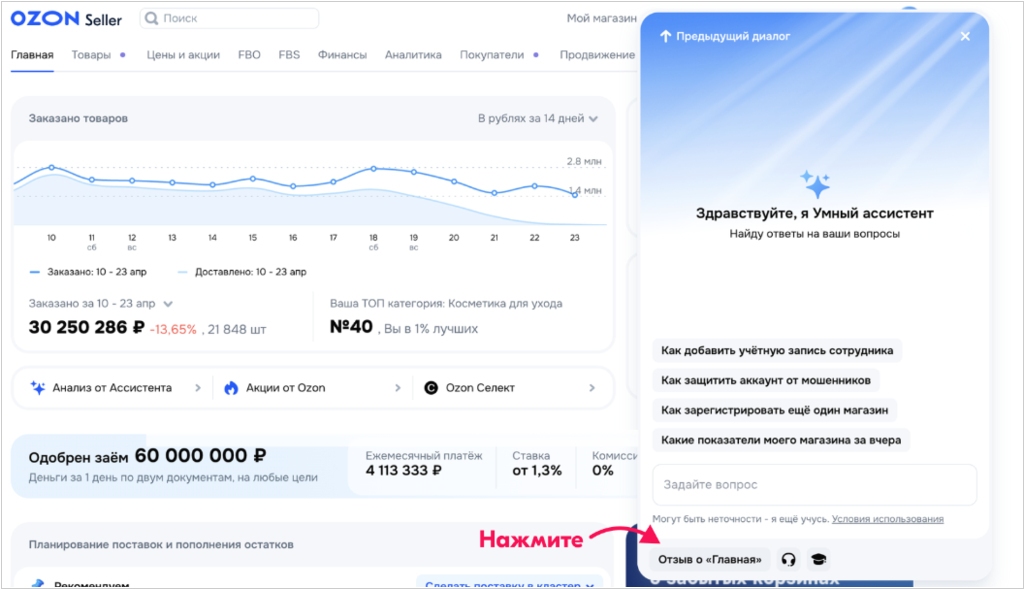Open the Цены и акции tab
This screenshot has height=589, width=1024.
click(183, 55)
